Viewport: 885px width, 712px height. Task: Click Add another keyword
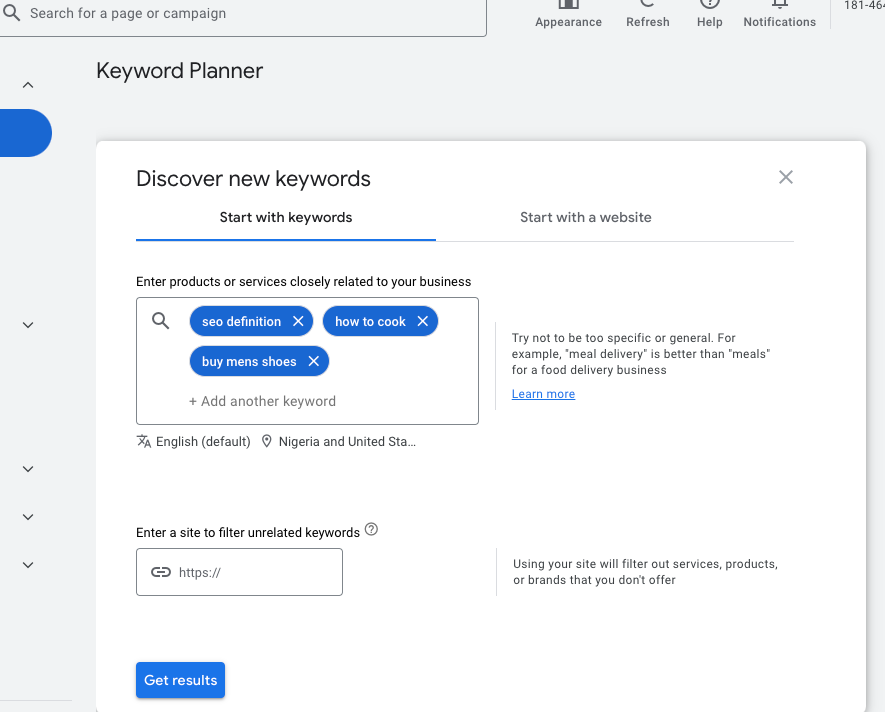tap(262, 401)
